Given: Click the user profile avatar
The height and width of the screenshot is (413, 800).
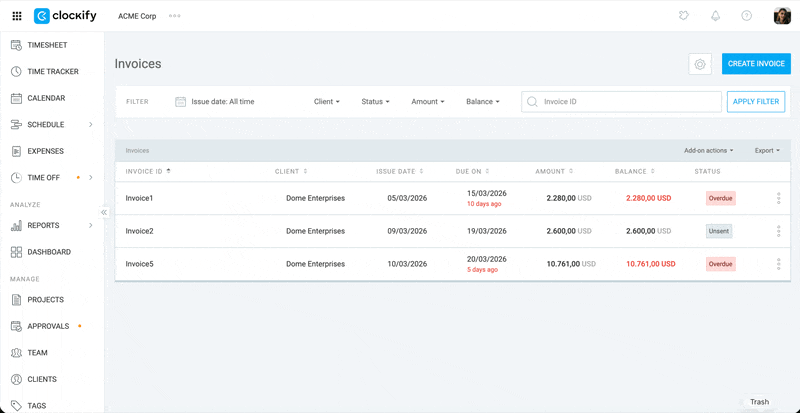Looking at the screenshot, I should 782,16.
